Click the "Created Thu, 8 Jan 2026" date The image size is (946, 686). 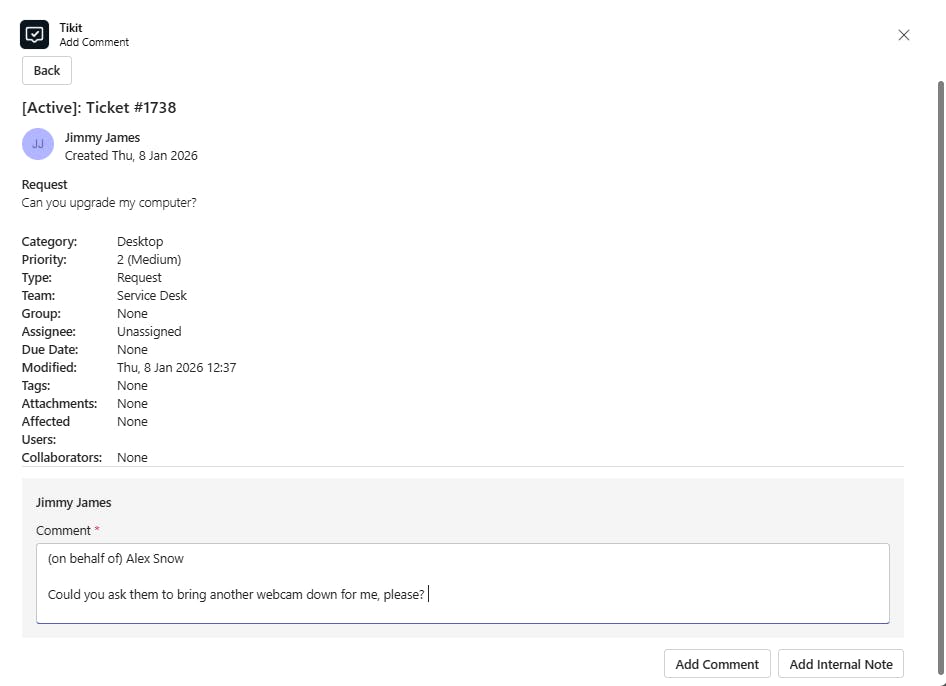tap(131, 156)
